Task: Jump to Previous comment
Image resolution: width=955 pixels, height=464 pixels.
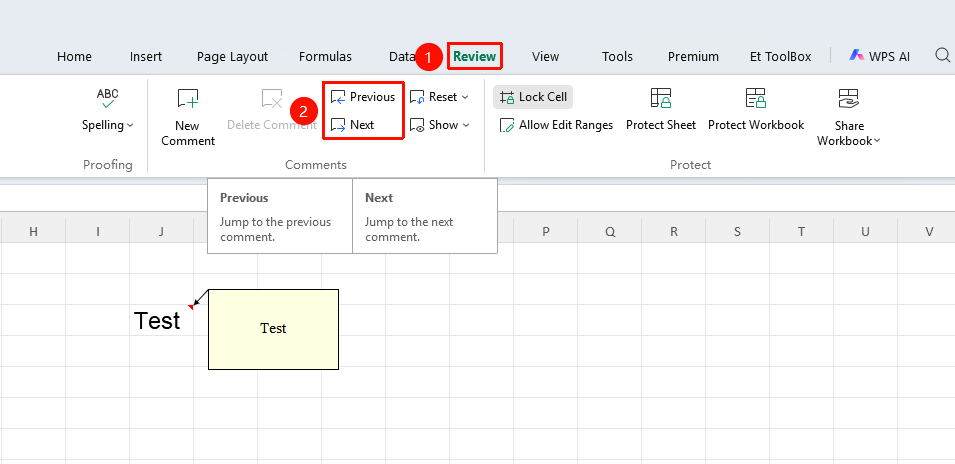Action: (362, 97)
